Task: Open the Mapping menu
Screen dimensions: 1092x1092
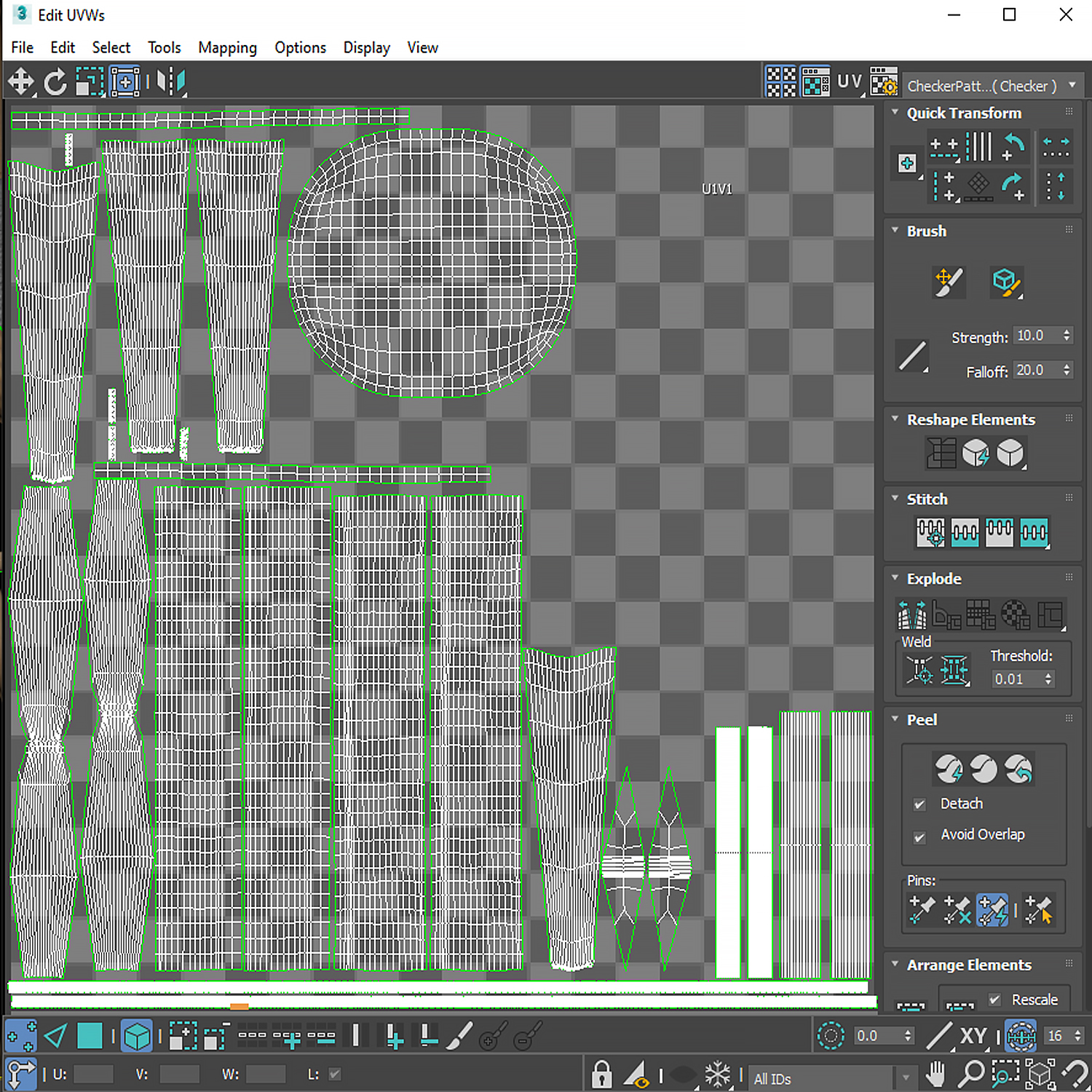Action: (x=227, y=47)
